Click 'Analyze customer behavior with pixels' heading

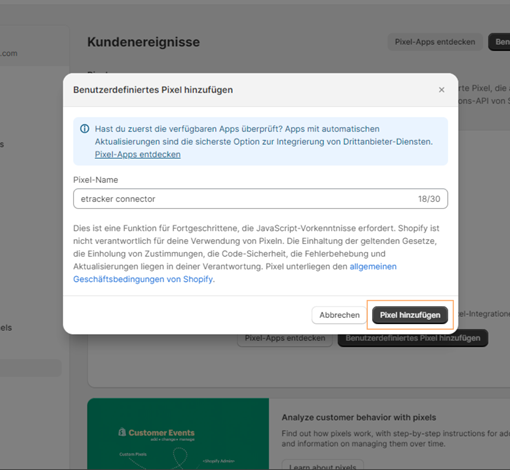click(359, 417)
